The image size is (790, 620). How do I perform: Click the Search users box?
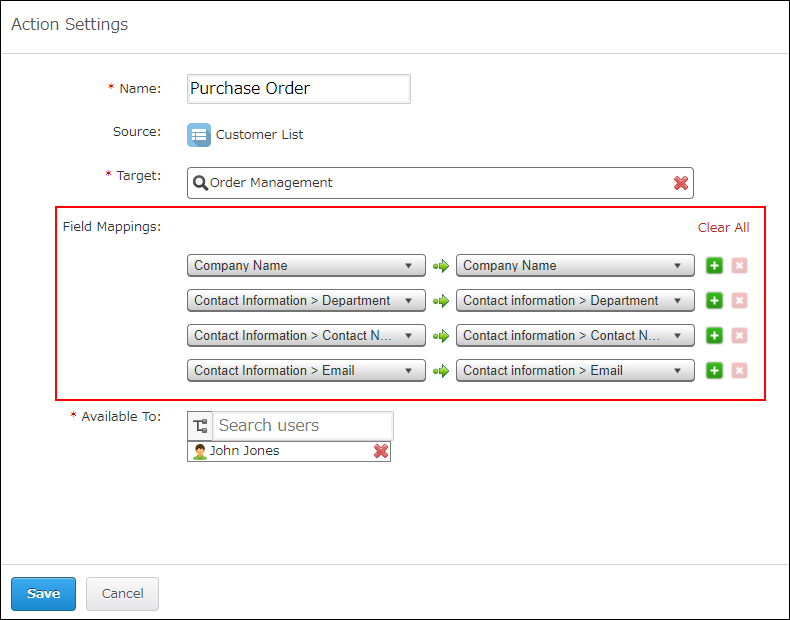point(303,426)
